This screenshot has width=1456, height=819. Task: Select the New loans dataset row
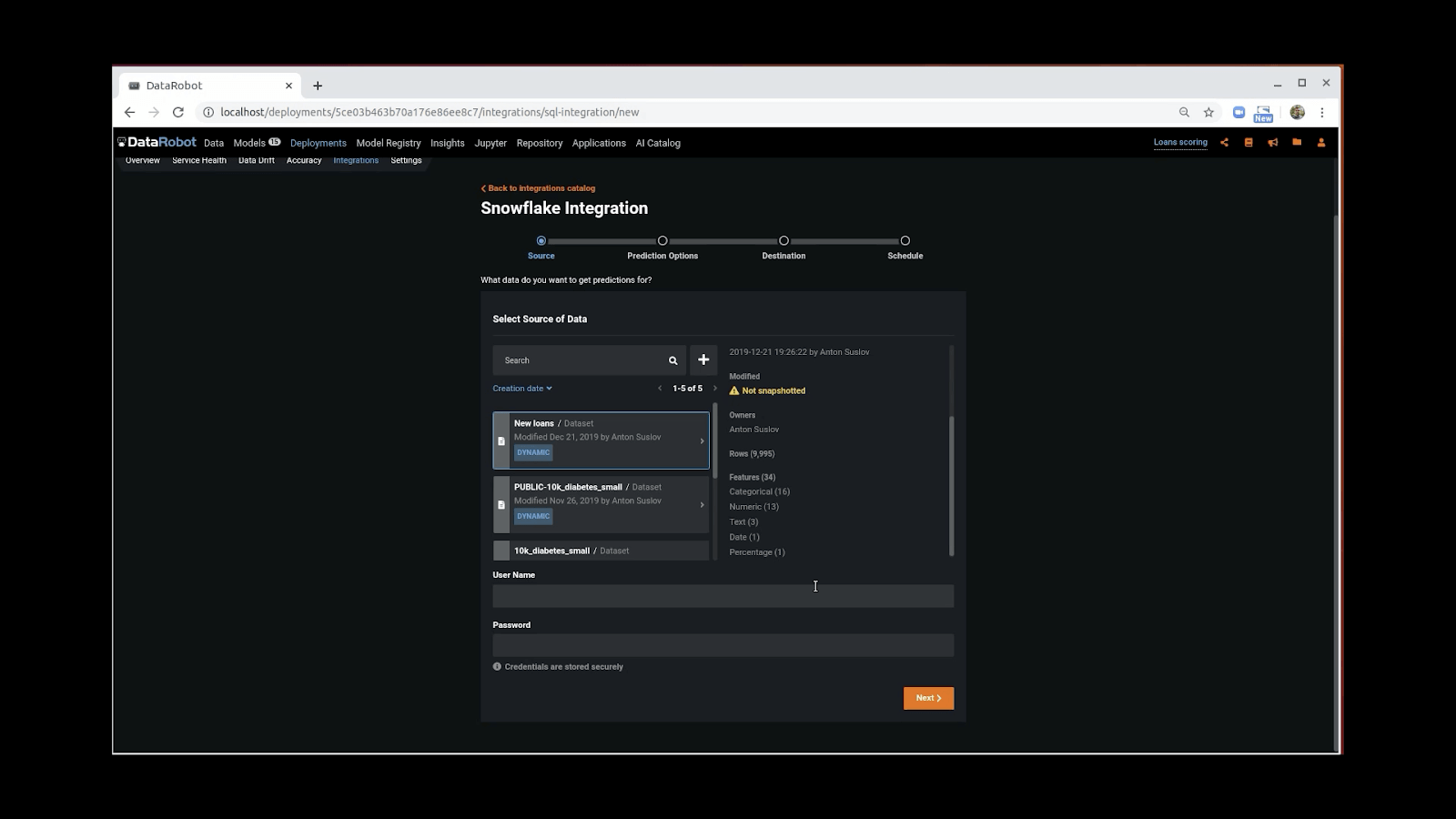601,440
